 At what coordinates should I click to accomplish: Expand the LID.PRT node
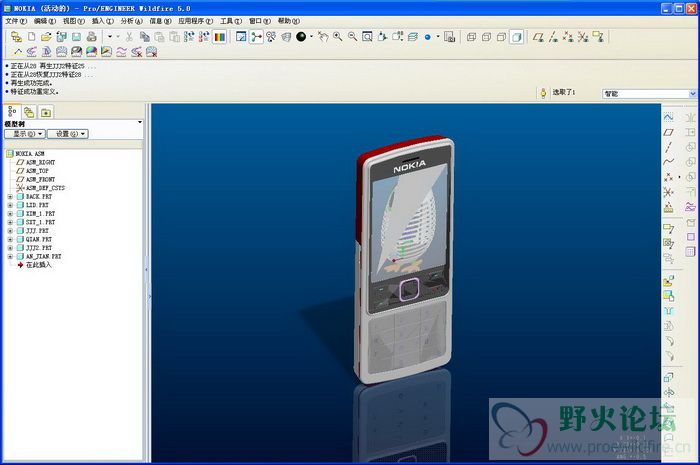pyautogui.click(x=10, y=205)
